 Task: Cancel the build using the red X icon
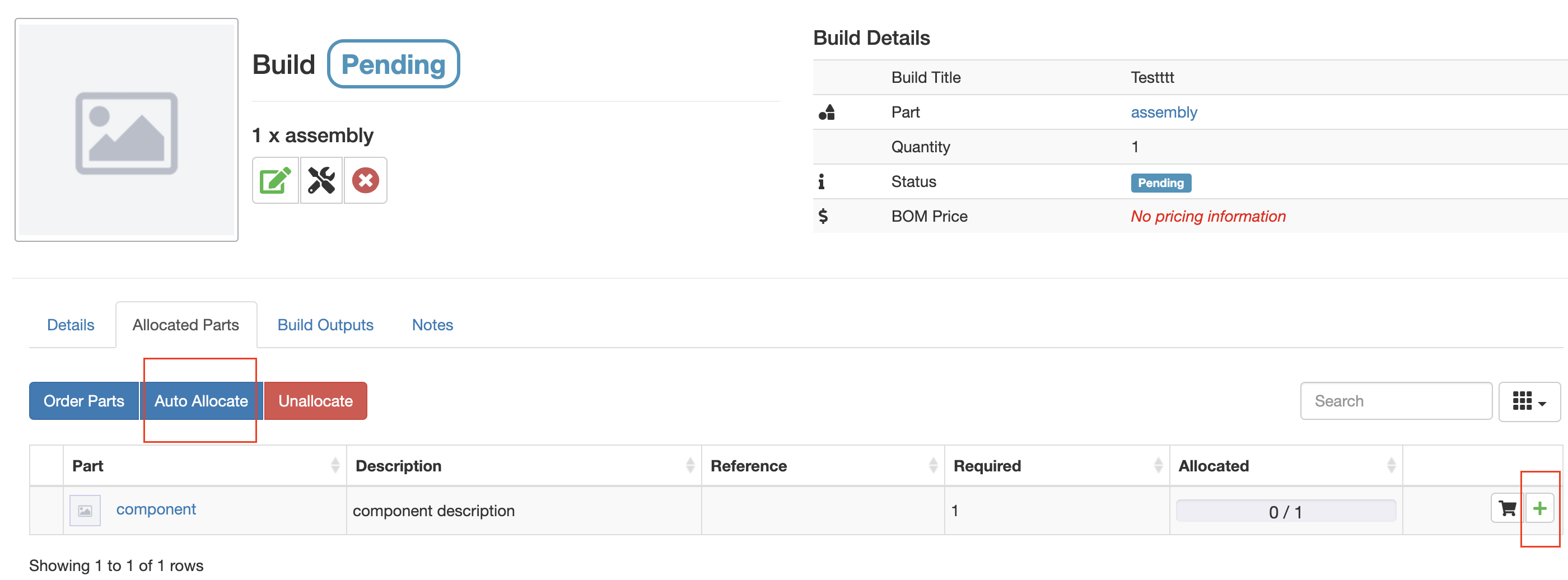tap(365, 180)
